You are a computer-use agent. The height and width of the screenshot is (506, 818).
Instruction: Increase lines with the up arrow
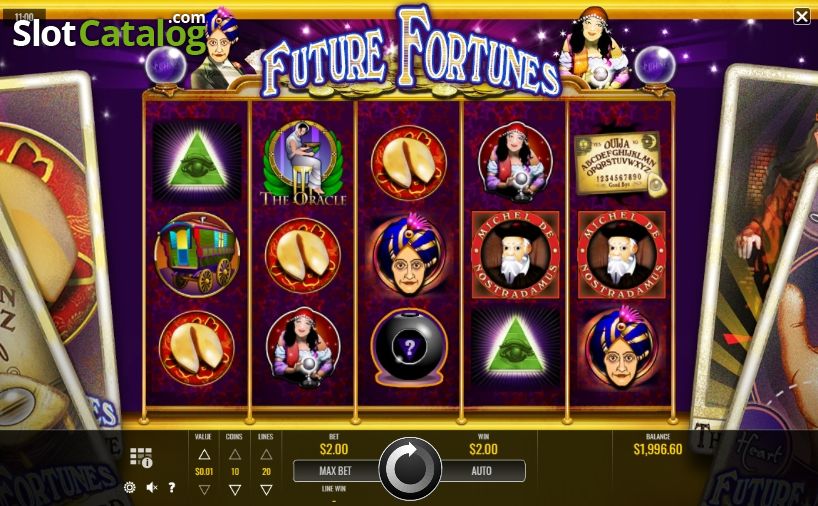[x=266, y=454]
